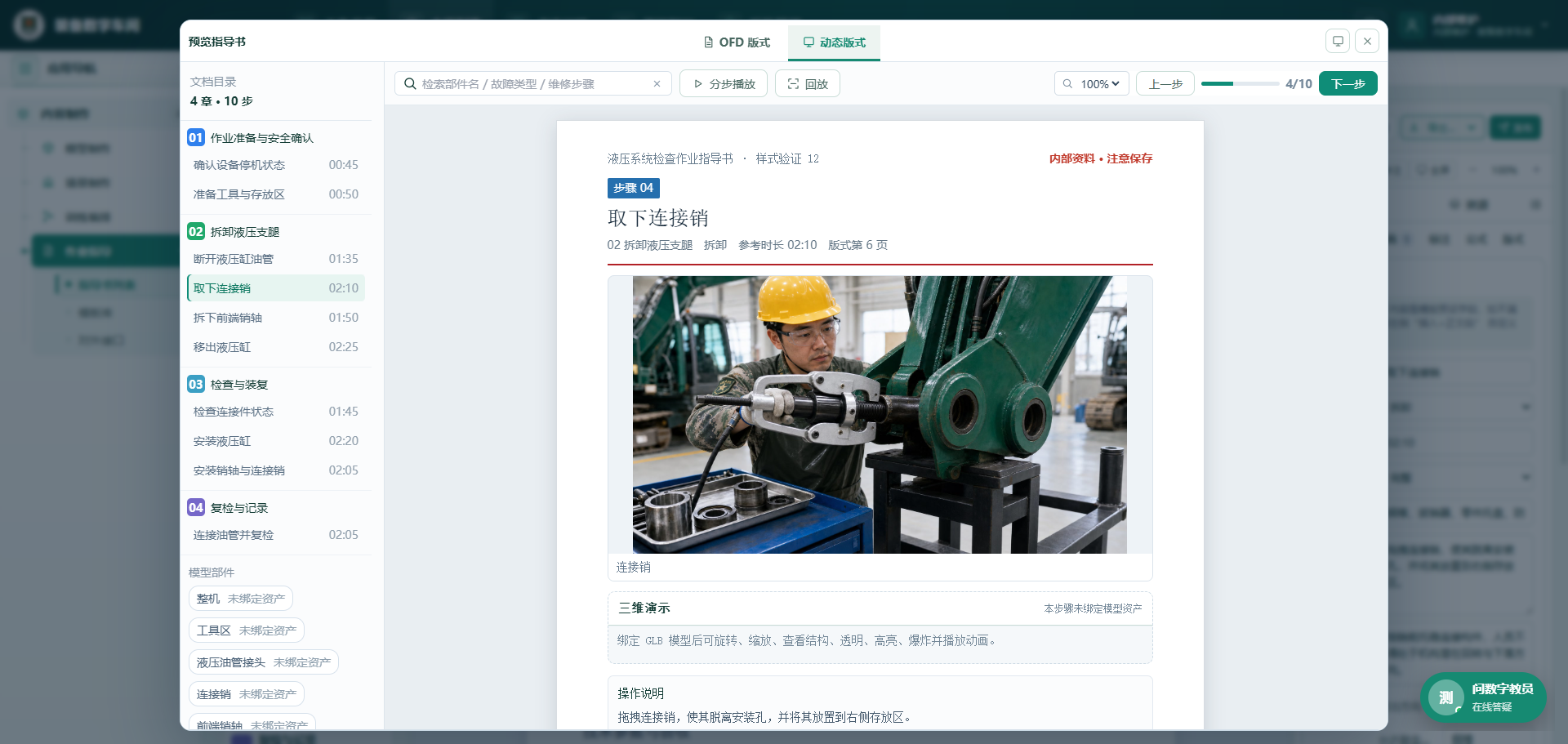Click the 回放 replay button
The height and width of the screenshot is (744, 1568).
808,84
